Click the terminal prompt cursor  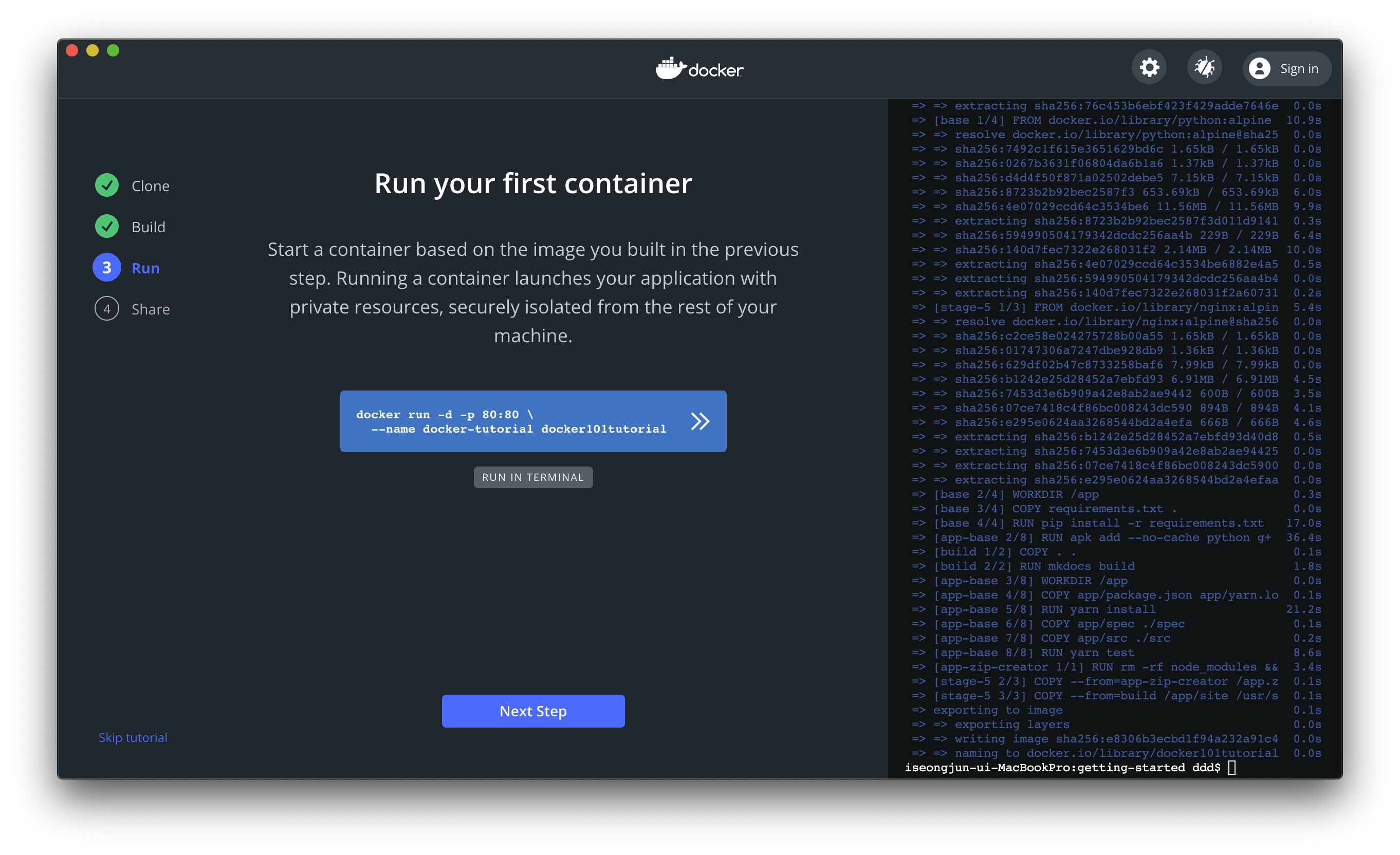click(1232, 768)
